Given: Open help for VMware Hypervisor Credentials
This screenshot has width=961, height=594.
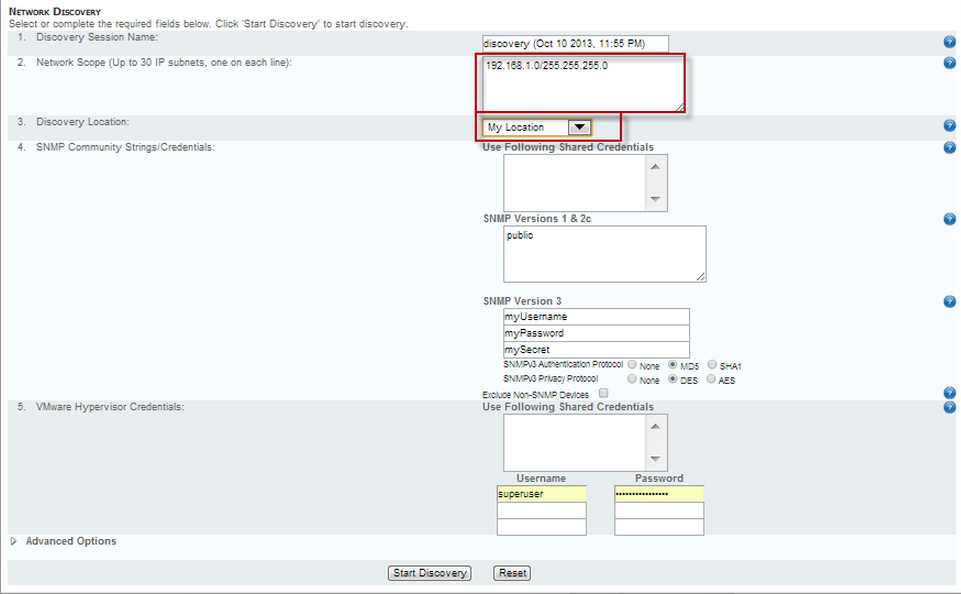Looking at the screenshot, I should pyautogui.click(x=949, y=407).
